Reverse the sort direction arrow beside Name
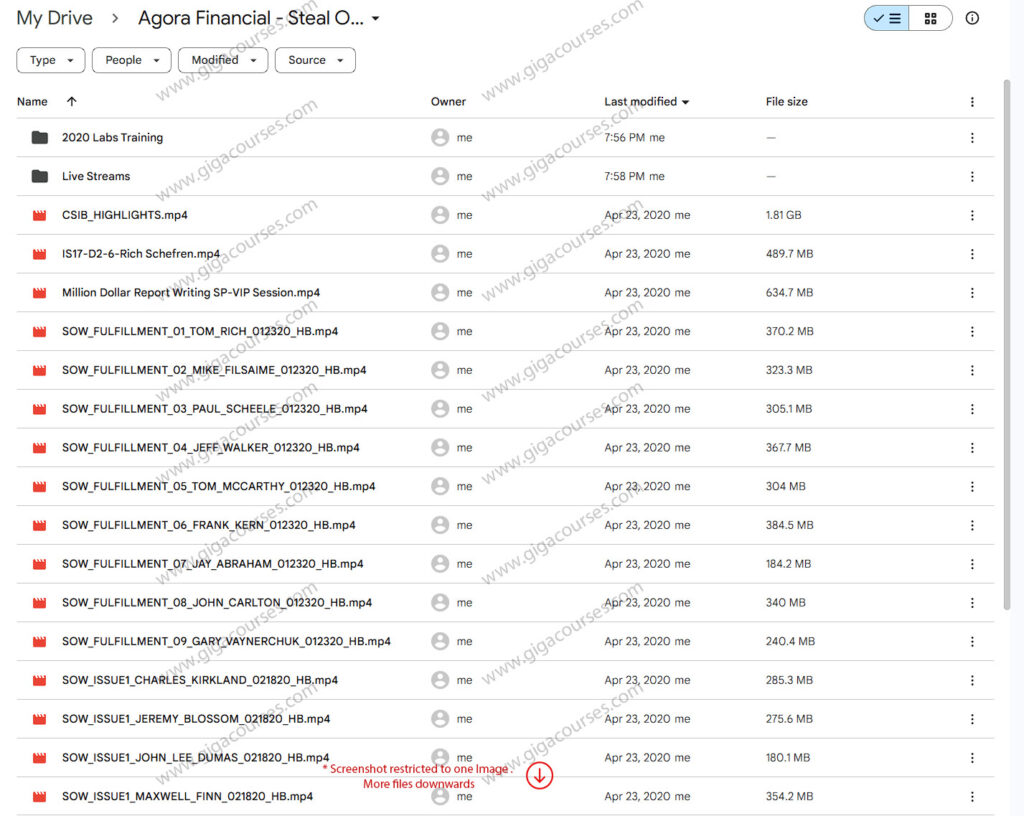Screen dimensions: 1024x816 71,102
